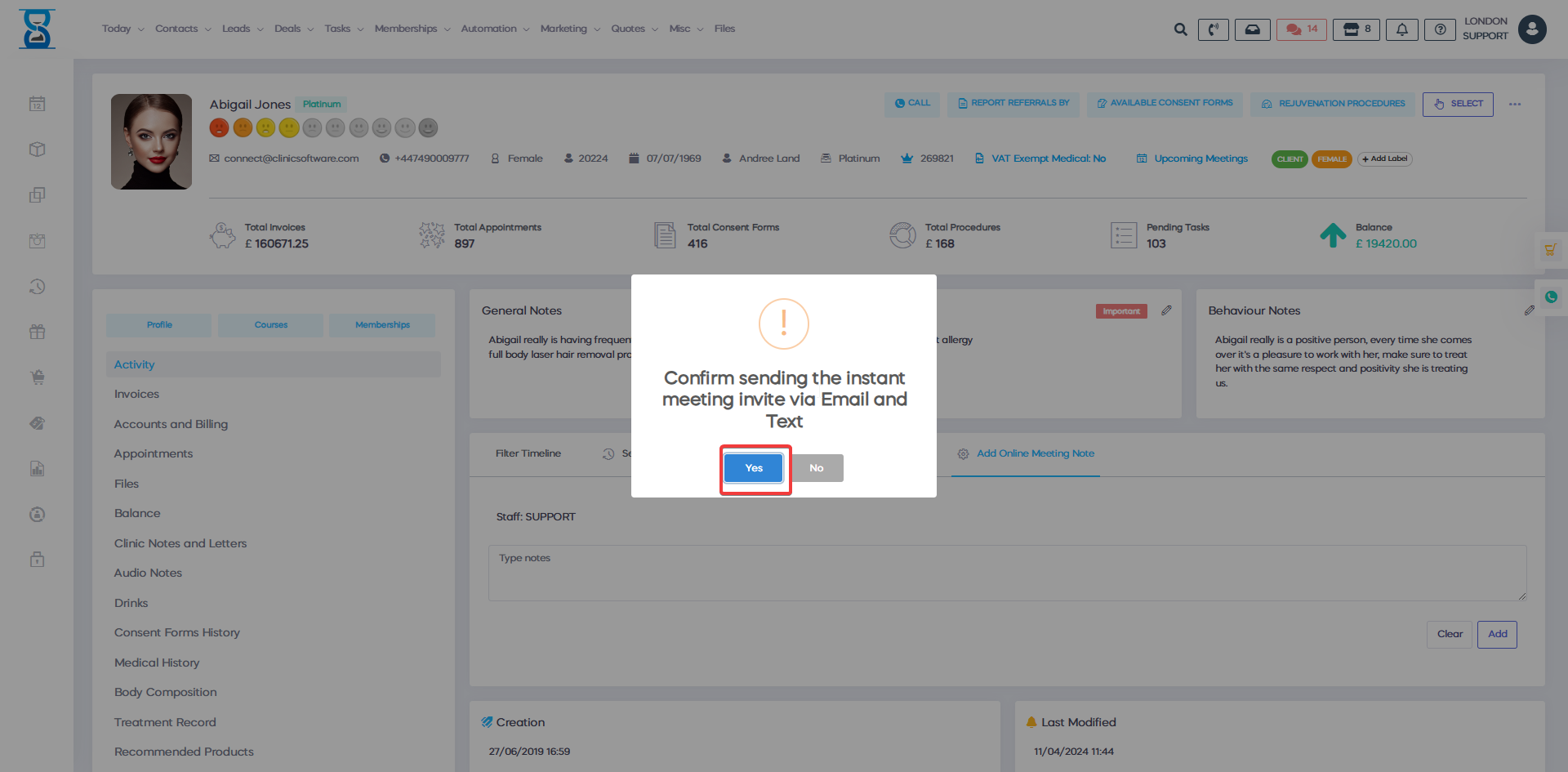This screenshot has height=772, width=1568.
Task: Open the notifications bell icon
Action: coord(1401,29)
